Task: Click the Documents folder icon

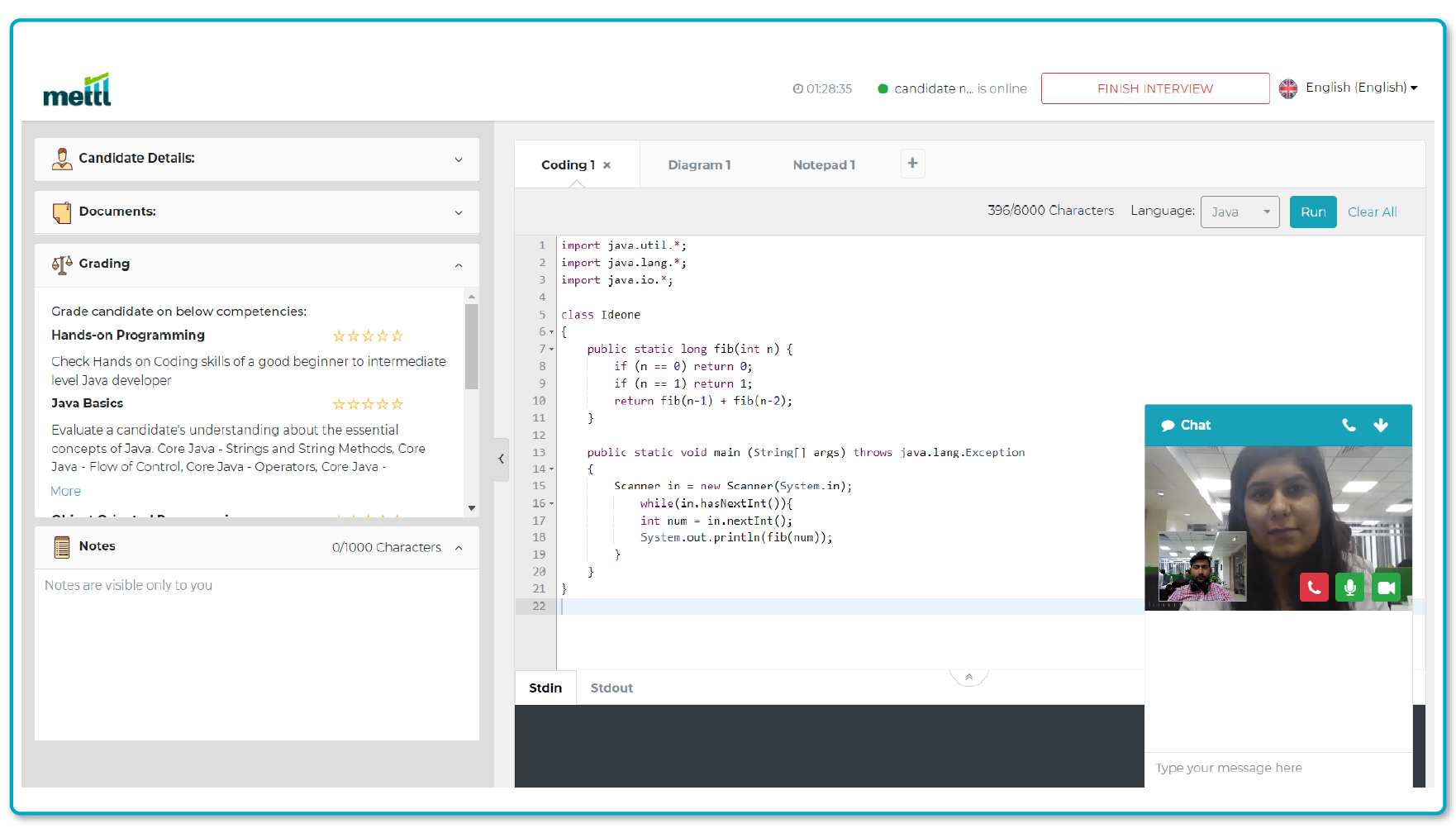Action: (x=62, y=212)
